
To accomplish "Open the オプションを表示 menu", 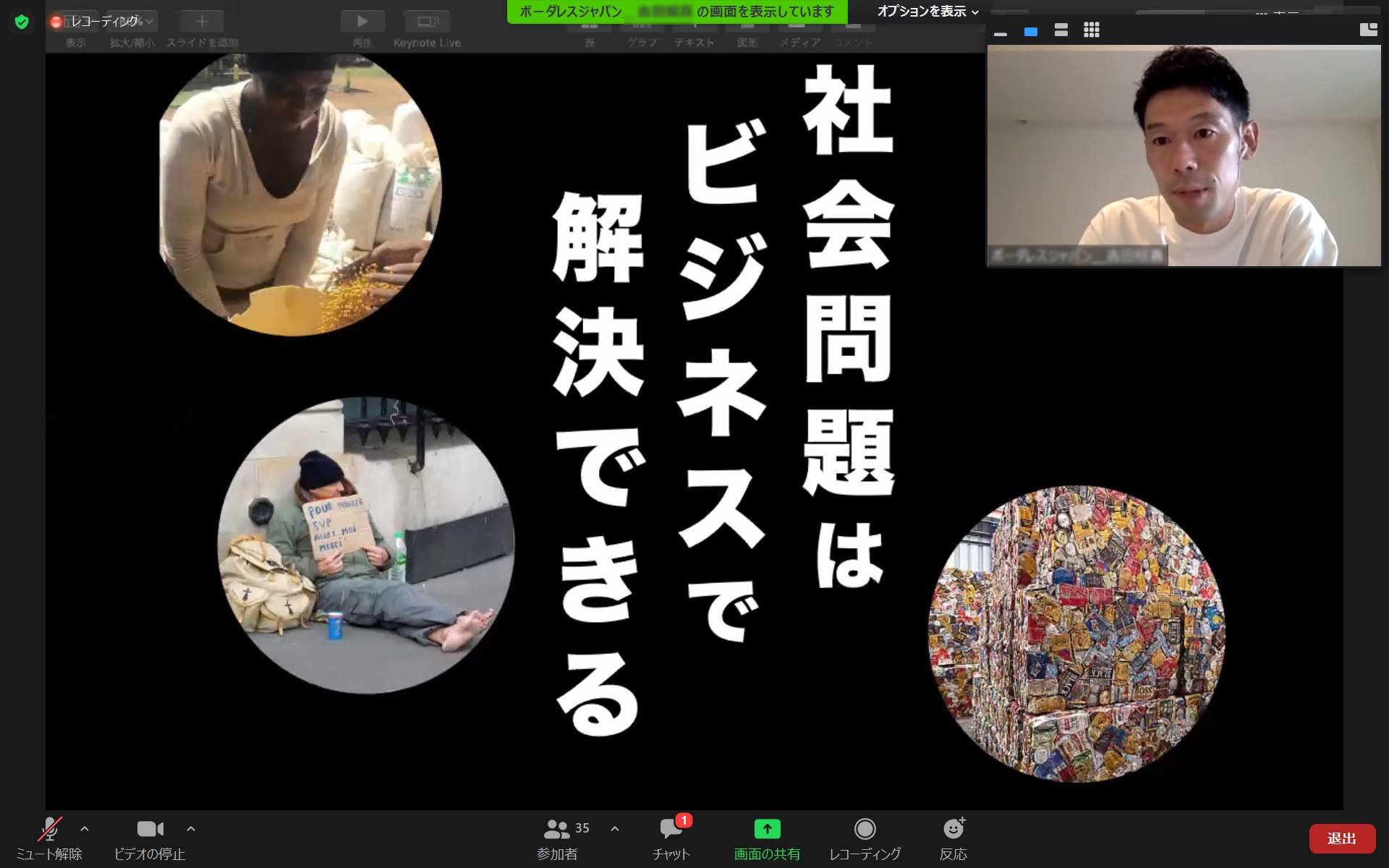I will [927, 12].
